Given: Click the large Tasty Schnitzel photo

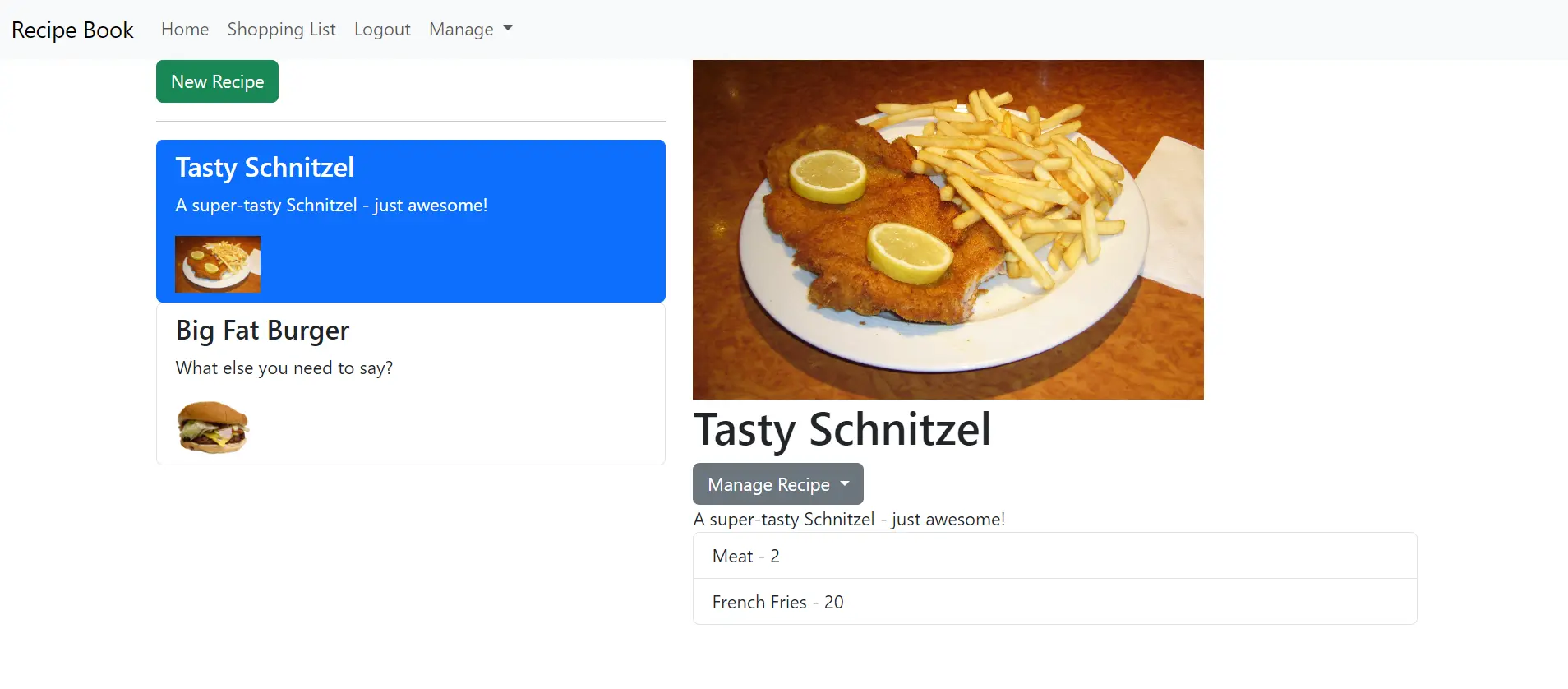Looking at the screenshot, I should click(948, 229).
